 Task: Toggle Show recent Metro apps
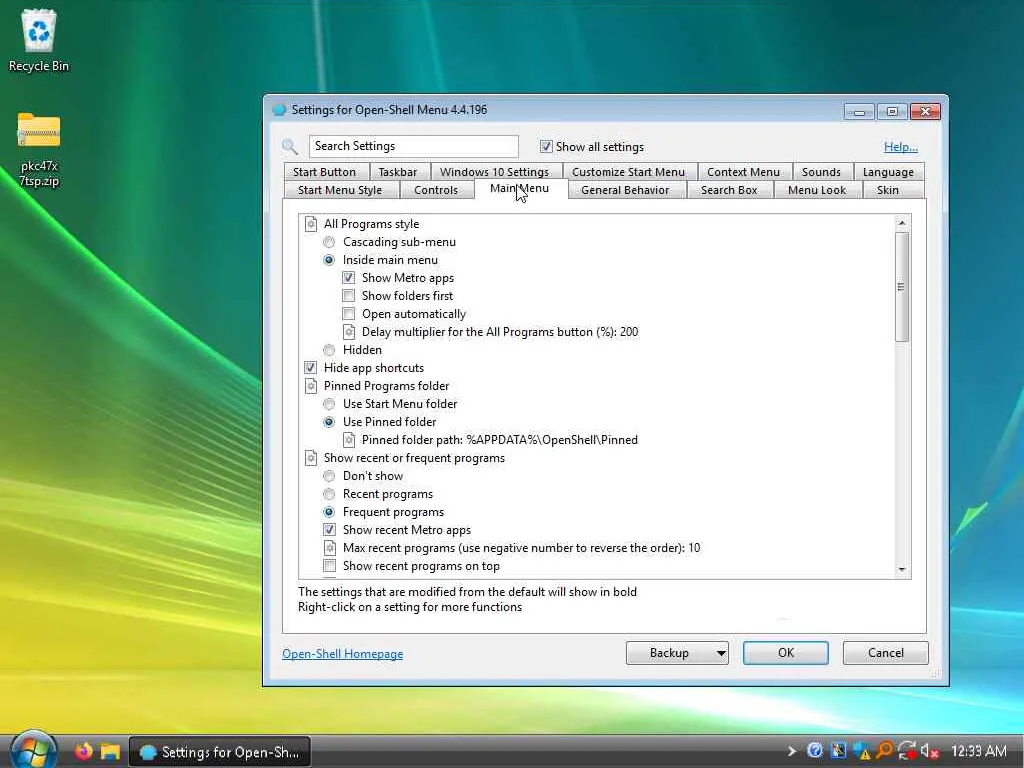(x=329, y=530)
